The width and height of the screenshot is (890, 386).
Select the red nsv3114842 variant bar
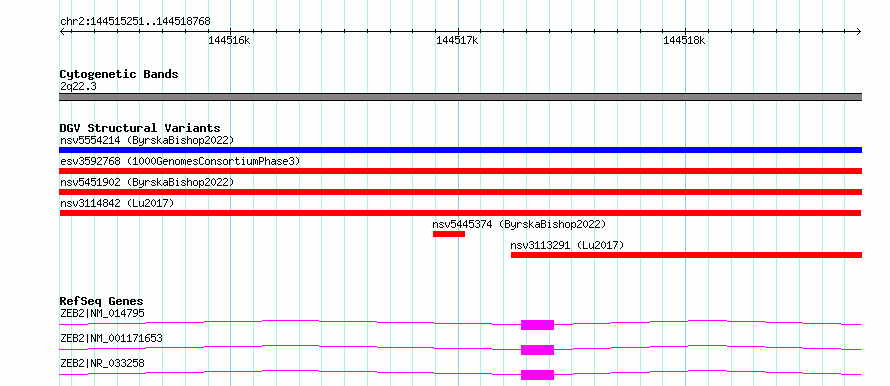point(460,213)
